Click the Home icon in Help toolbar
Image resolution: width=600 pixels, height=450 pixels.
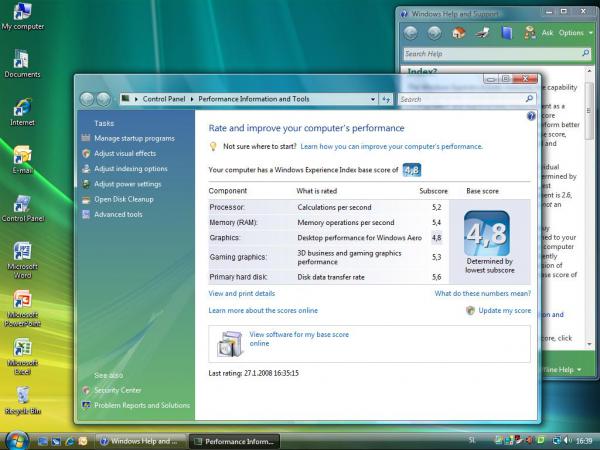(458, 32)
